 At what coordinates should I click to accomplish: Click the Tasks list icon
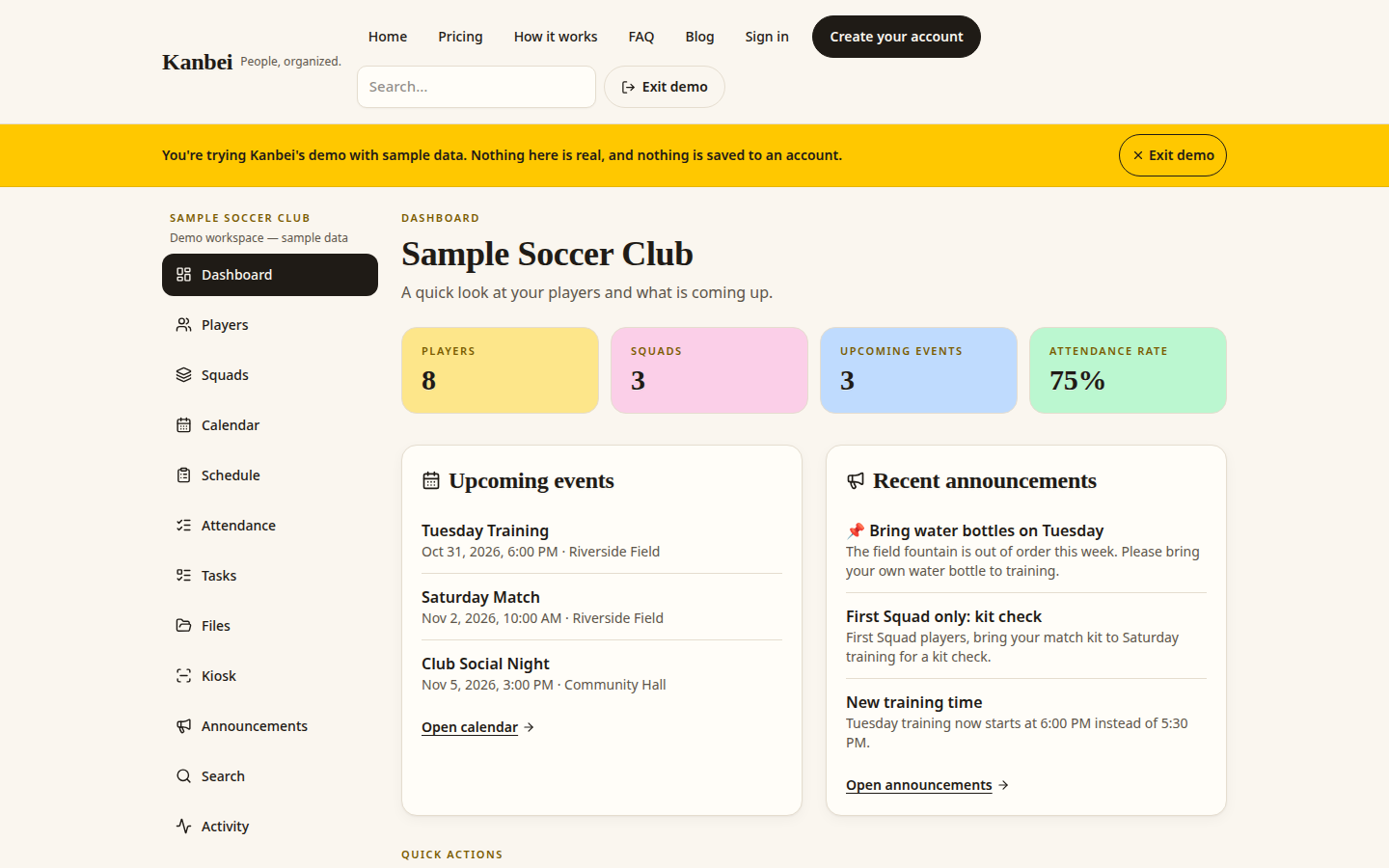click(x=183, y=576)
